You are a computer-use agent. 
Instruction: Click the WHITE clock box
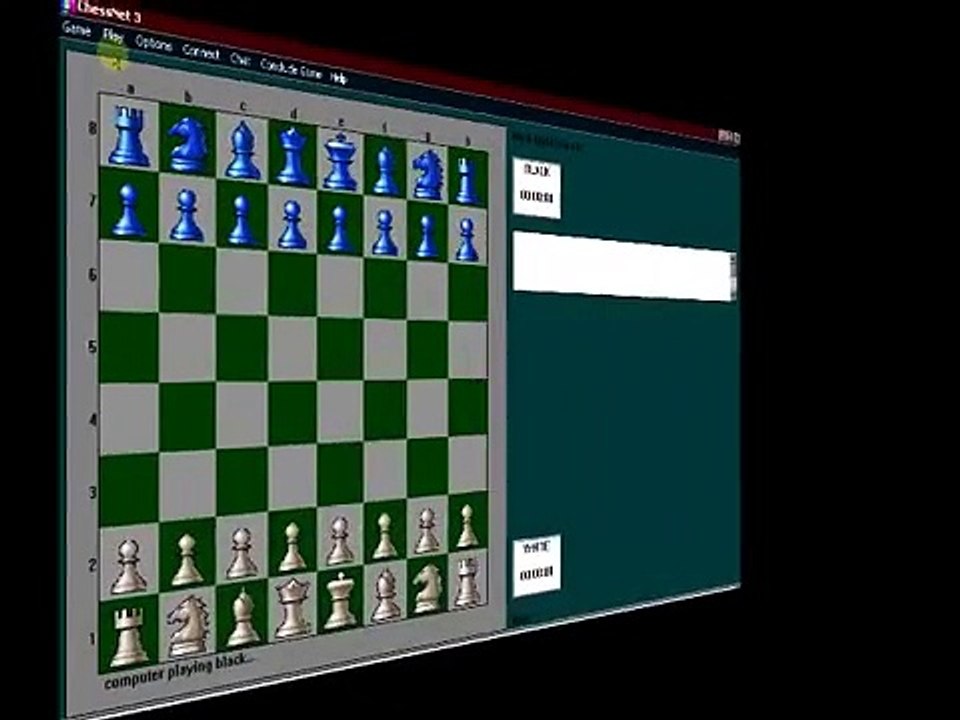click(x=537, y=566)
